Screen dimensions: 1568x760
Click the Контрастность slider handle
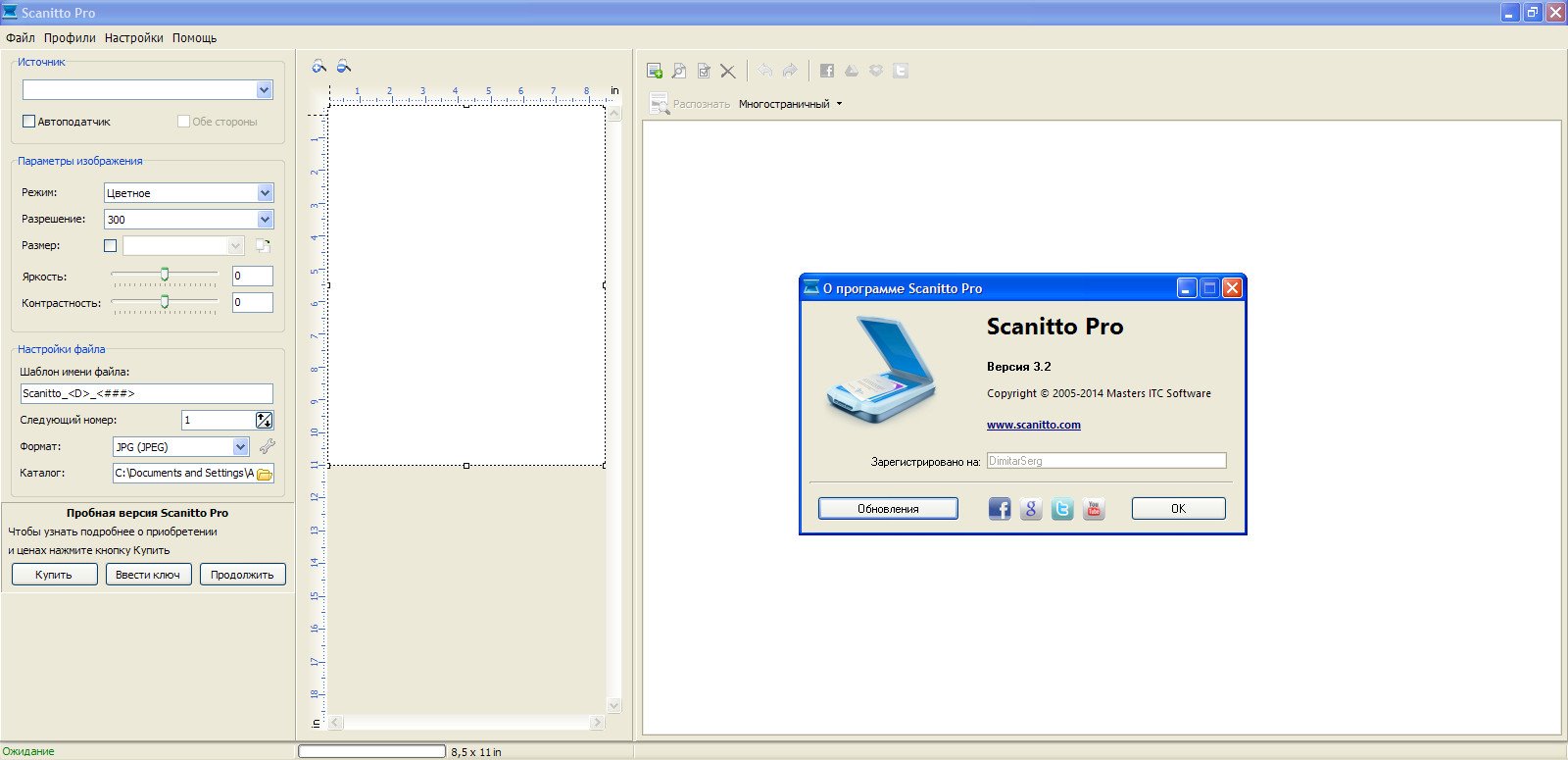(165, 301)
